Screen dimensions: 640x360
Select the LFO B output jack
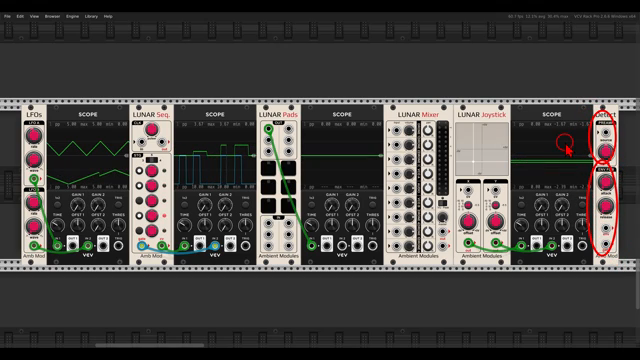[34, 246]
